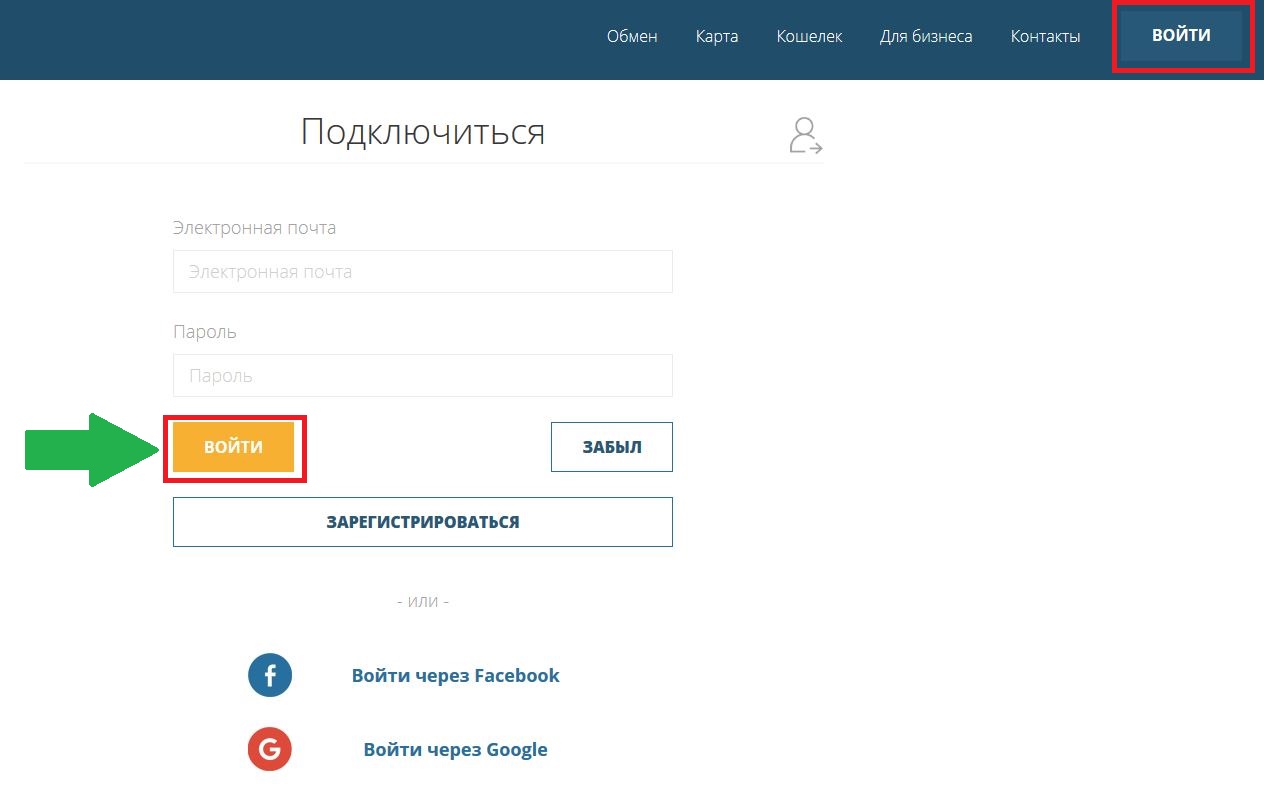Select the Обмен menu item
The image size is (1264, 787).
click(631, 36)
